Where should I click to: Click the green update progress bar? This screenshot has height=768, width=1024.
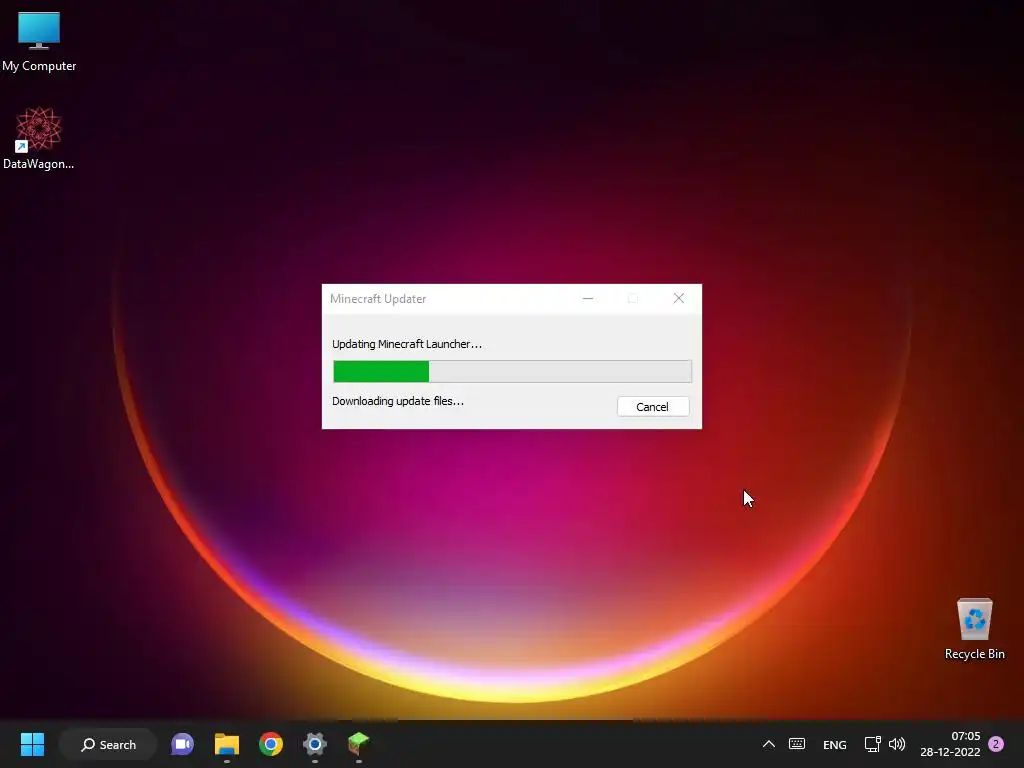pos(512,372)
